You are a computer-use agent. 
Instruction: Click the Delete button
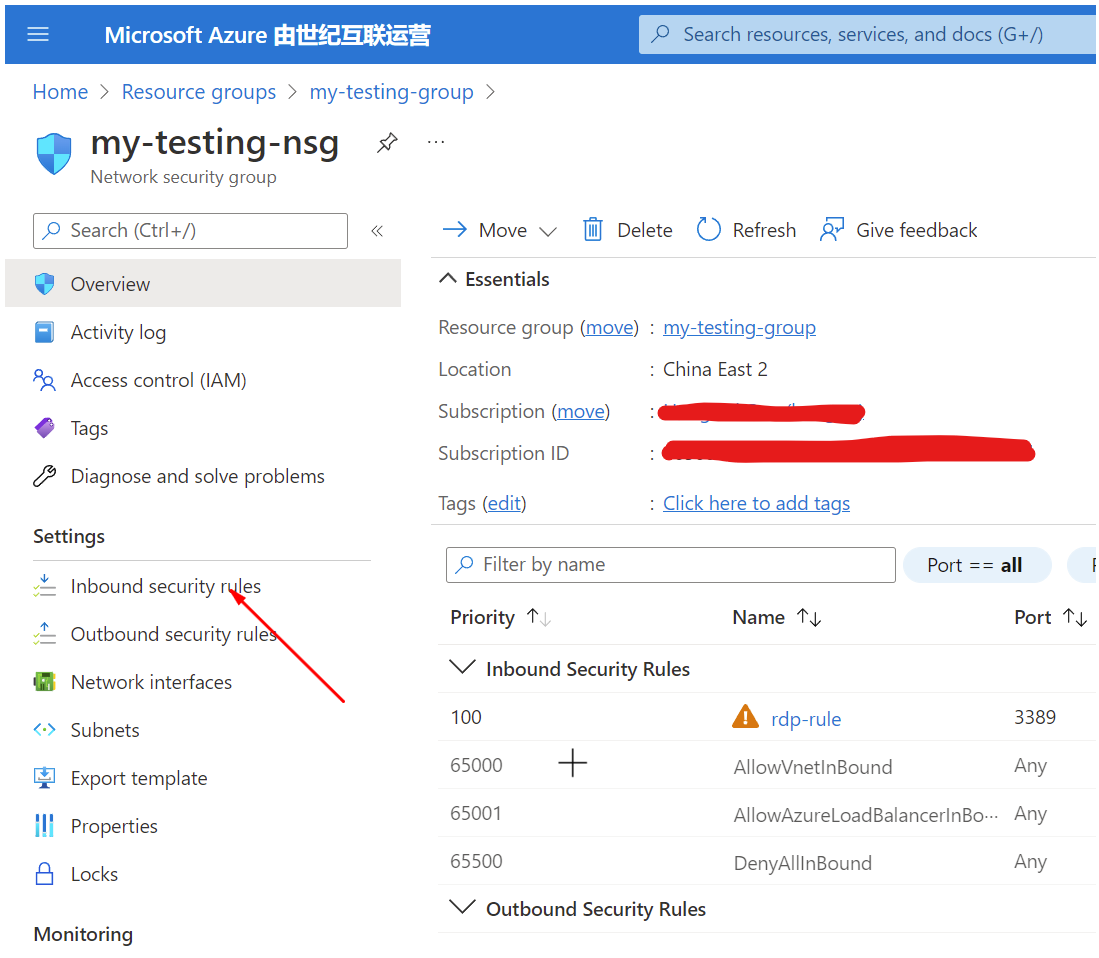click(x=628, y=229)
